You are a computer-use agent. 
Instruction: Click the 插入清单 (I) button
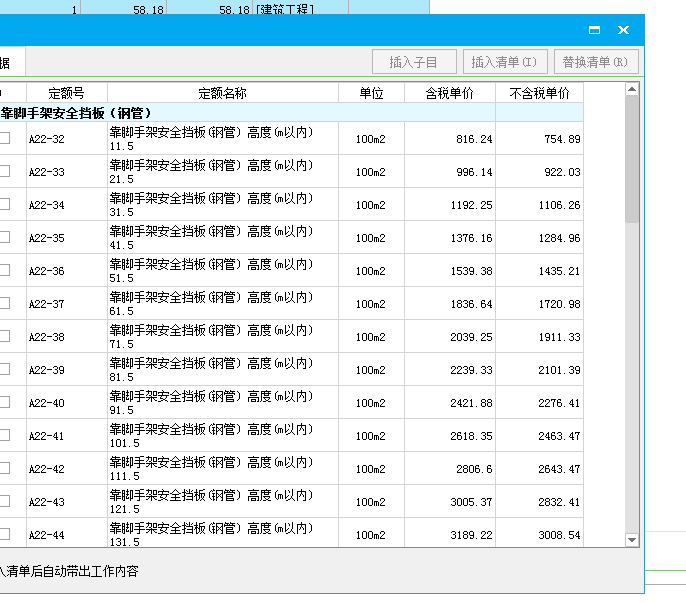pyautogui.click(x=505, y=62)
